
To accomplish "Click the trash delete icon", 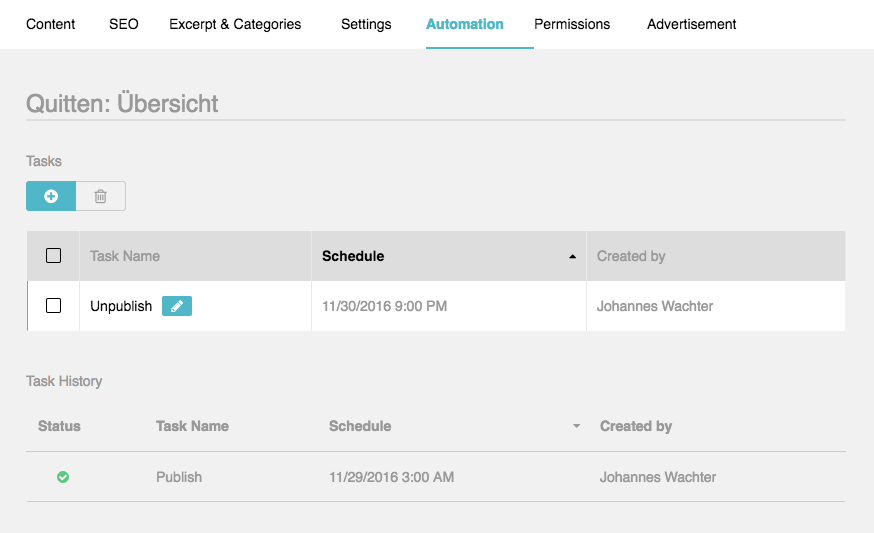I will pos(100,196).
